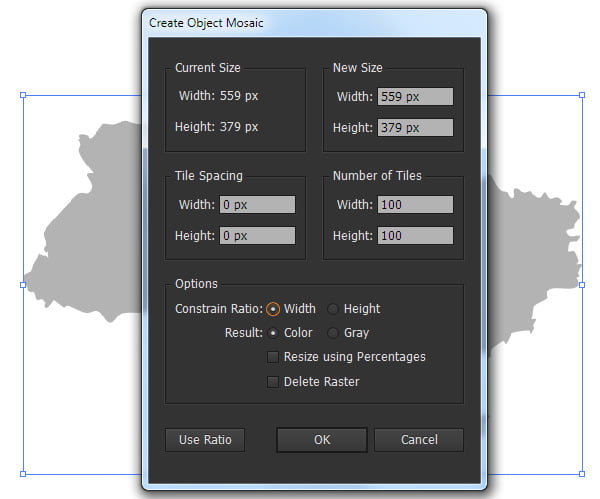Choose Gray result radio button
The width and height of the screenshot is (600, 499).
click(333, 333)
